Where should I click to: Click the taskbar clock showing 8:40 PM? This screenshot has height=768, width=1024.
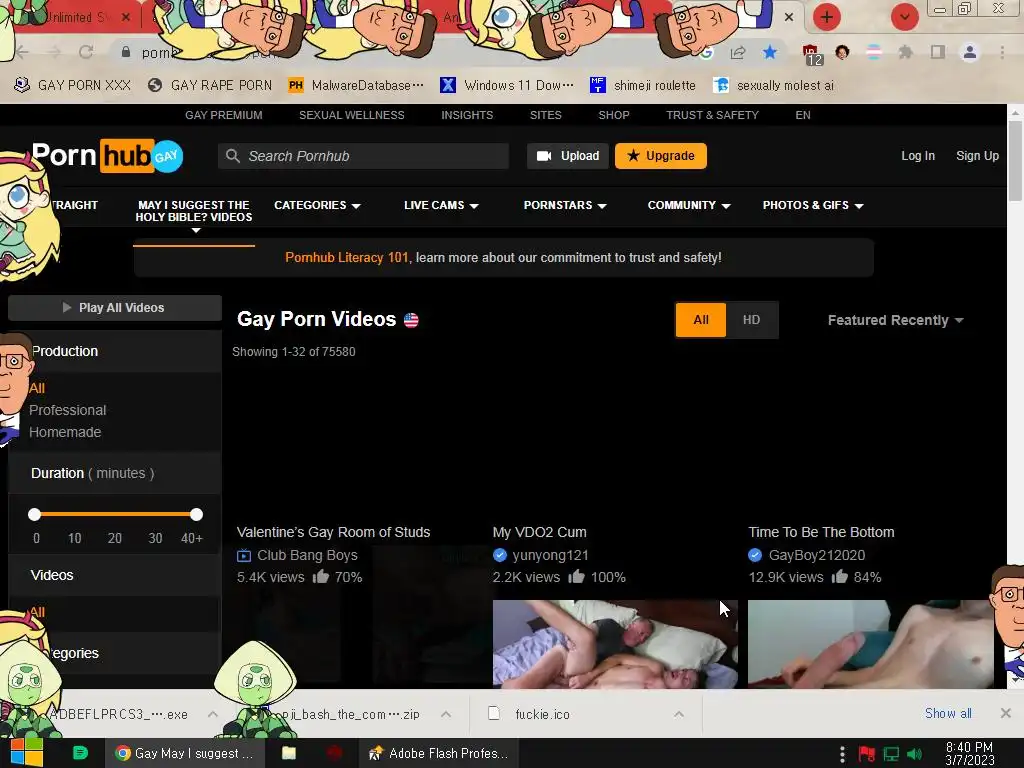pyautogui.click(x=969, y=754)
